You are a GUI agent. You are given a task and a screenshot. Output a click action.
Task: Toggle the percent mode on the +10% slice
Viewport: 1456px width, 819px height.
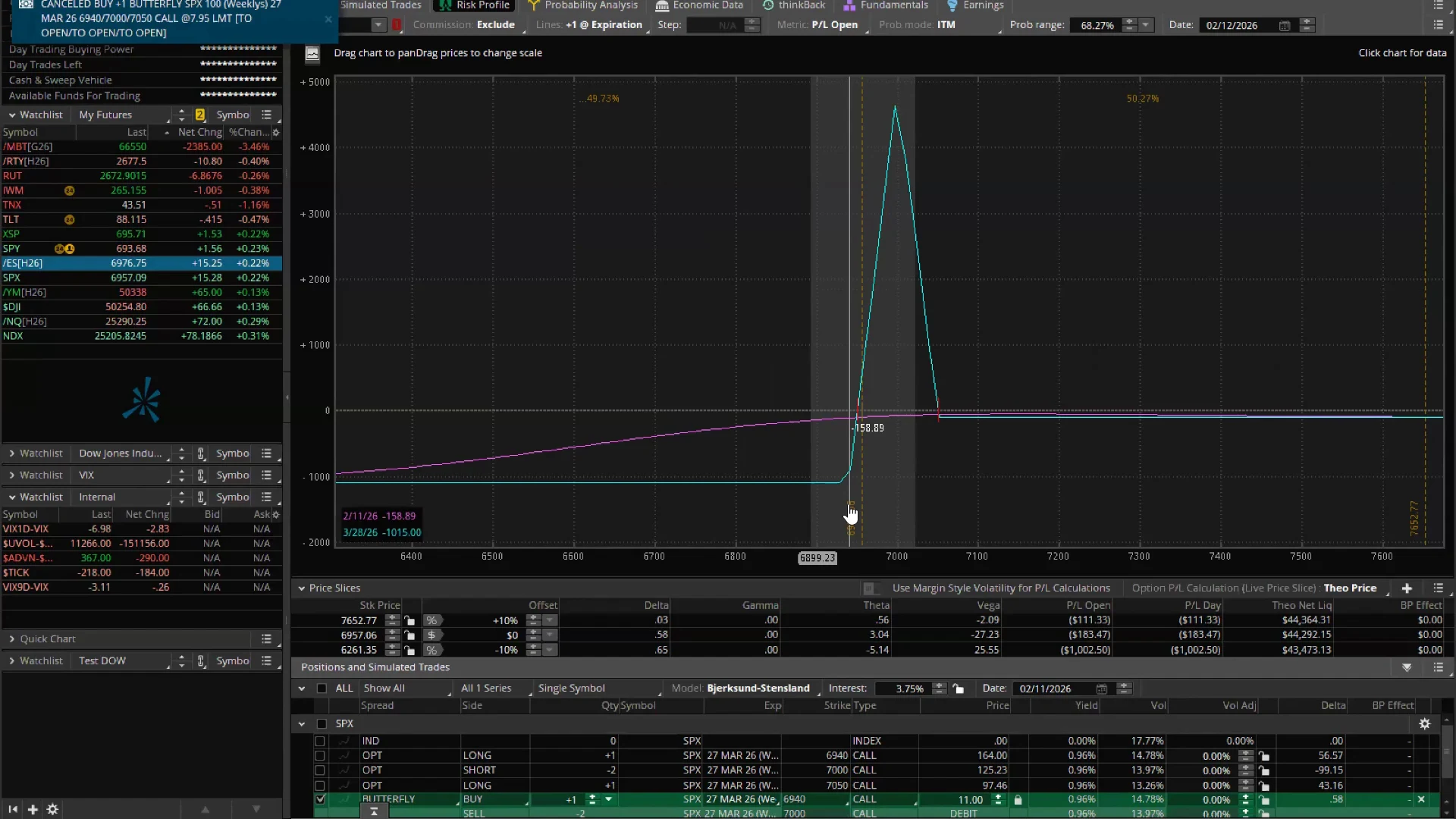(x=431, y=620)
